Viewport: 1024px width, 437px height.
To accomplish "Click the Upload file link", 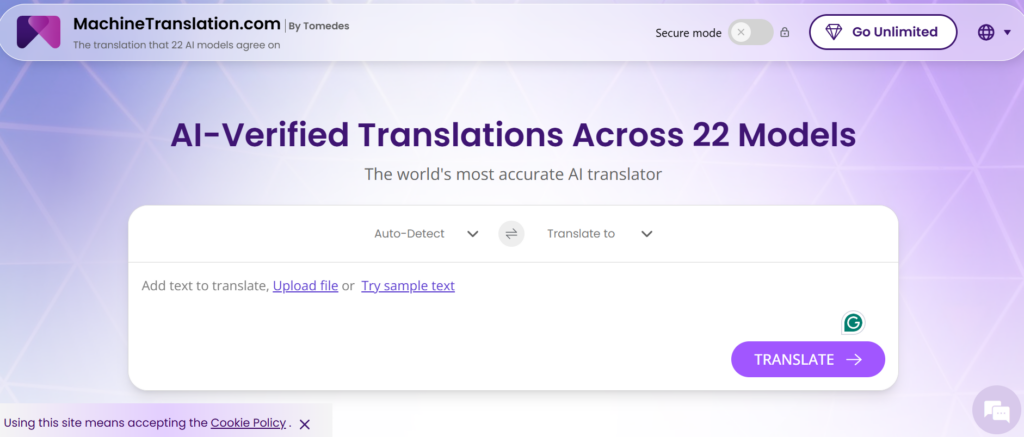I will click(x=305, y=286).
